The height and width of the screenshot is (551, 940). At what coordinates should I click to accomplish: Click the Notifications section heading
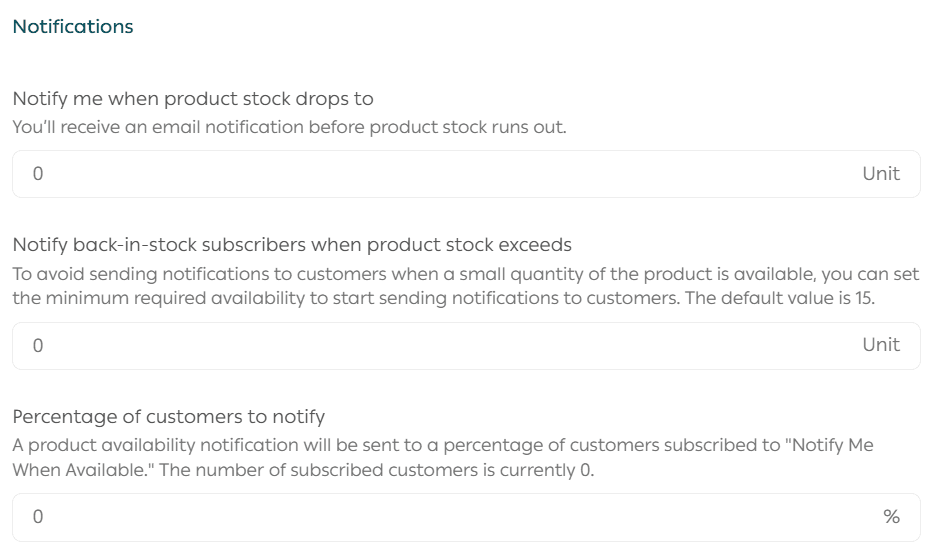73,27
